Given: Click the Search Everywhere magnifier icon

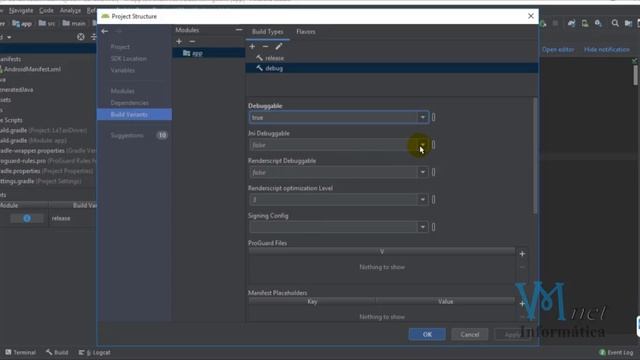Looking at the screenshot, I should pos(615,23).
